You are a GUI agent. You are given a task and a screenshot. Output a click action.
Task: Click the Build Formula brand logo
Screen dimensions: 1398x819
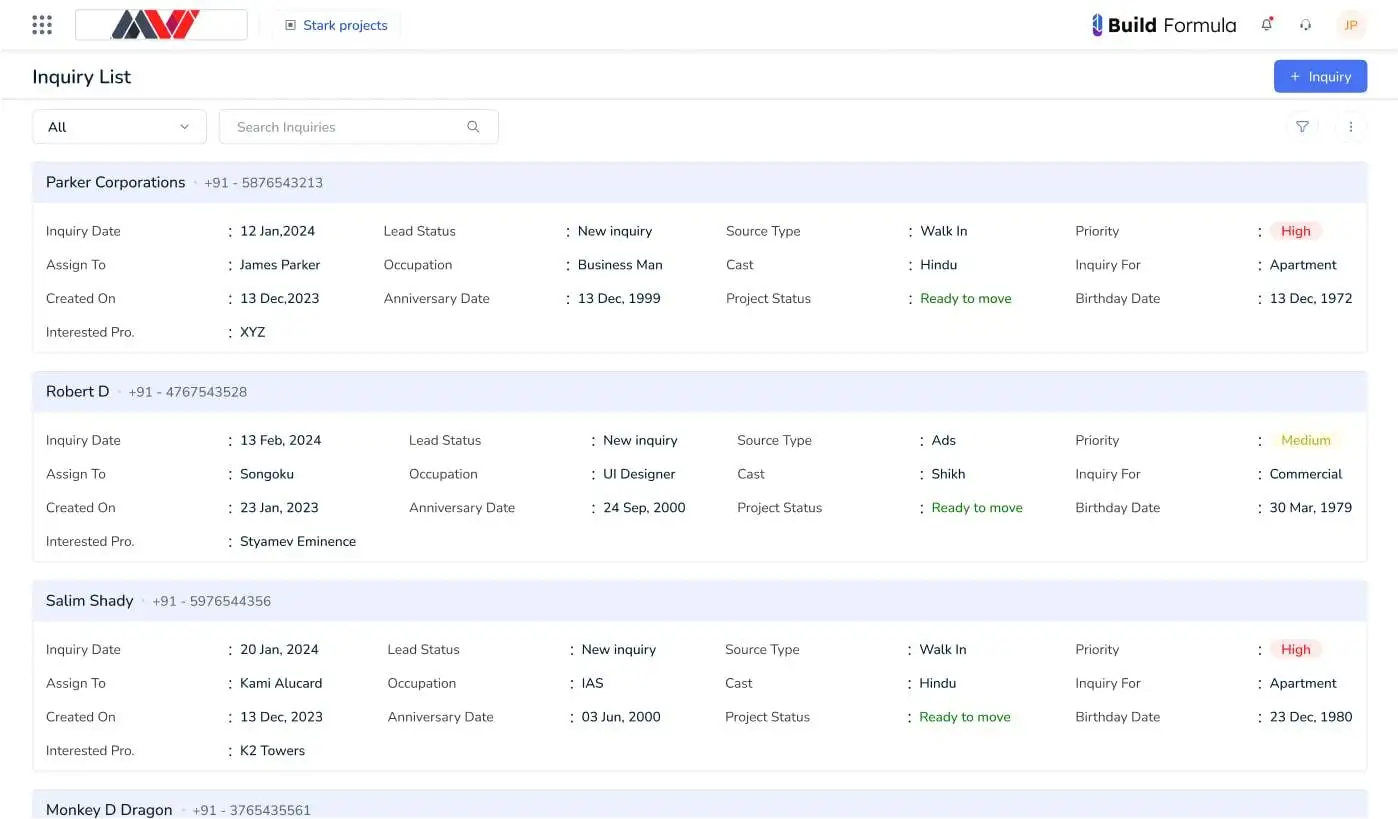1164,25
